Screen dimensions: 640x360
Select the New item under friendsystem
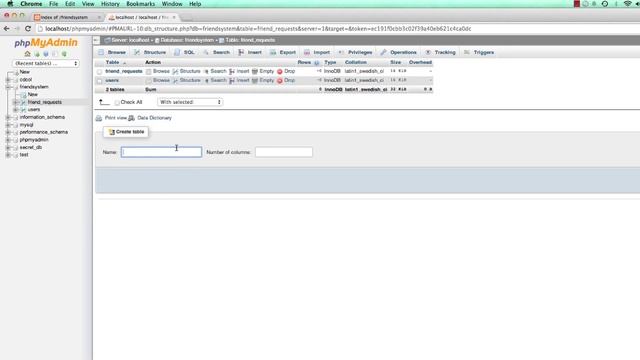tap(33, 95)
